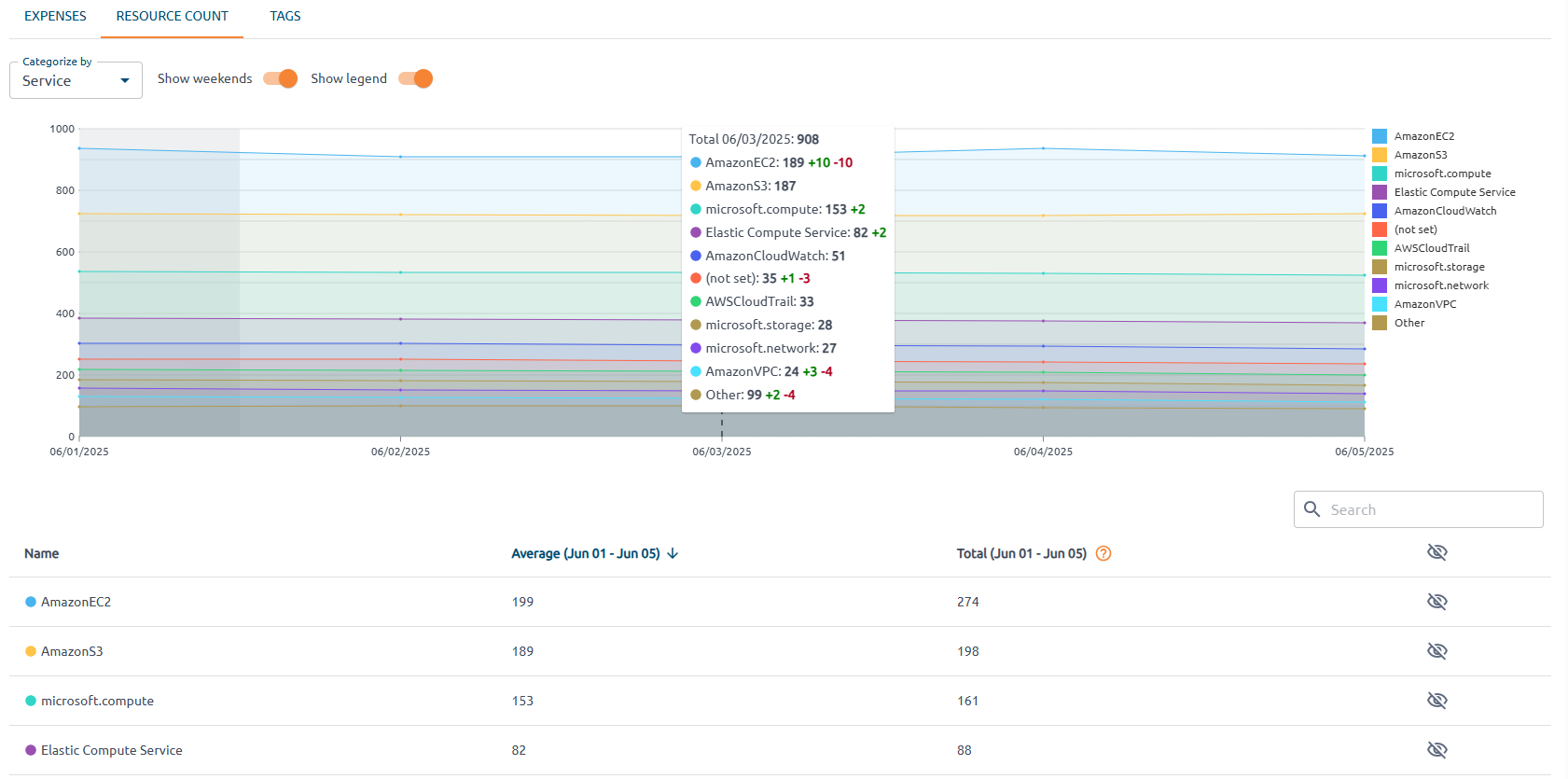The height and width of the screenshot is (779, 1568).
Task: Click the microsoft.storage legend label
Action: (1439, 267)
